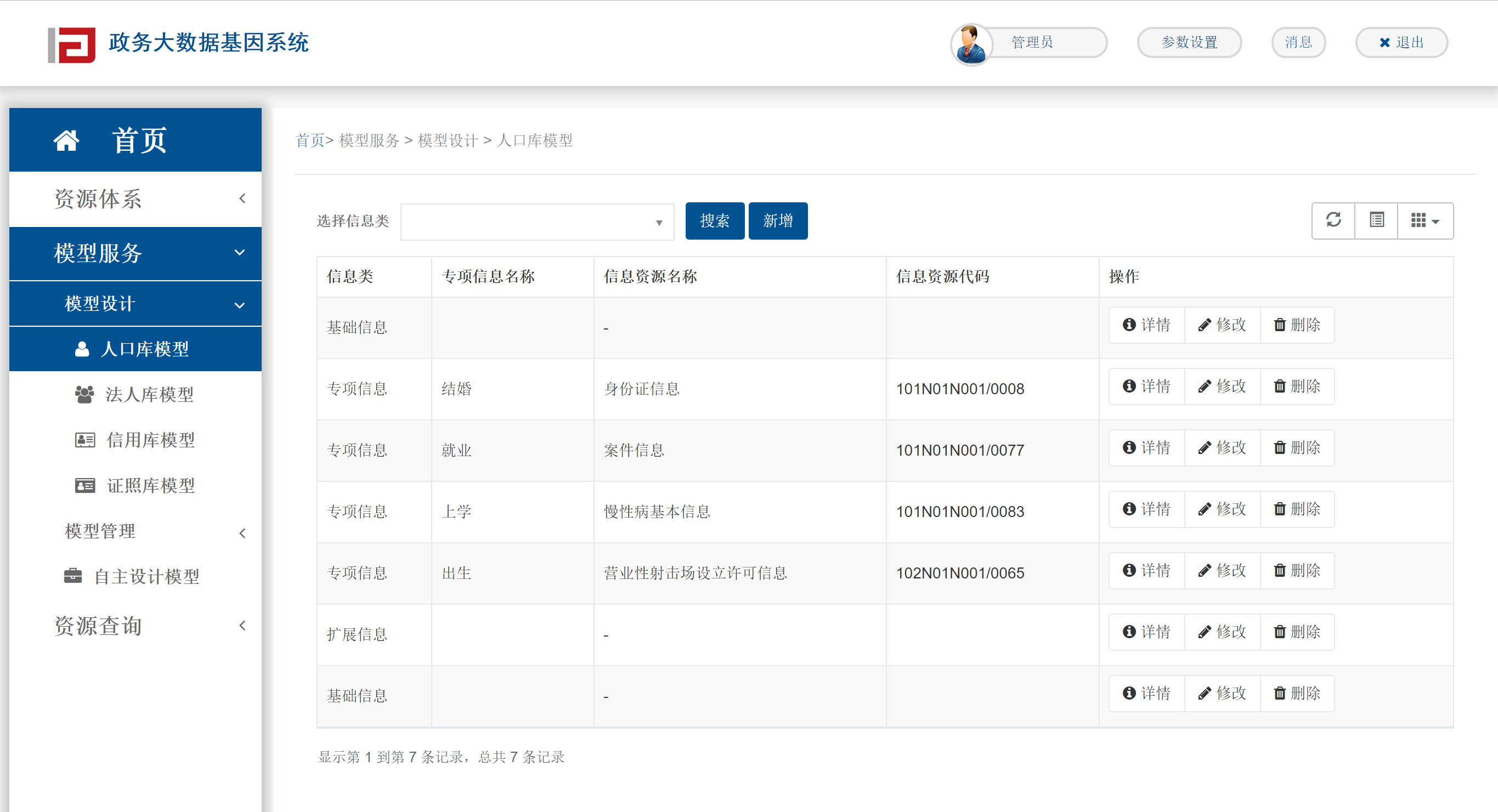Open 模型服务 in the breadcrumb

click(x=369, y=140)
